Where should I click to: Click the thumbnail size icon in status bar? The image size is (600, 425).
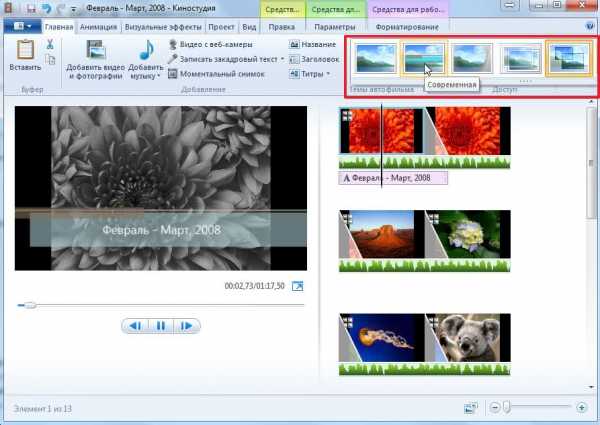pos(471,408)
